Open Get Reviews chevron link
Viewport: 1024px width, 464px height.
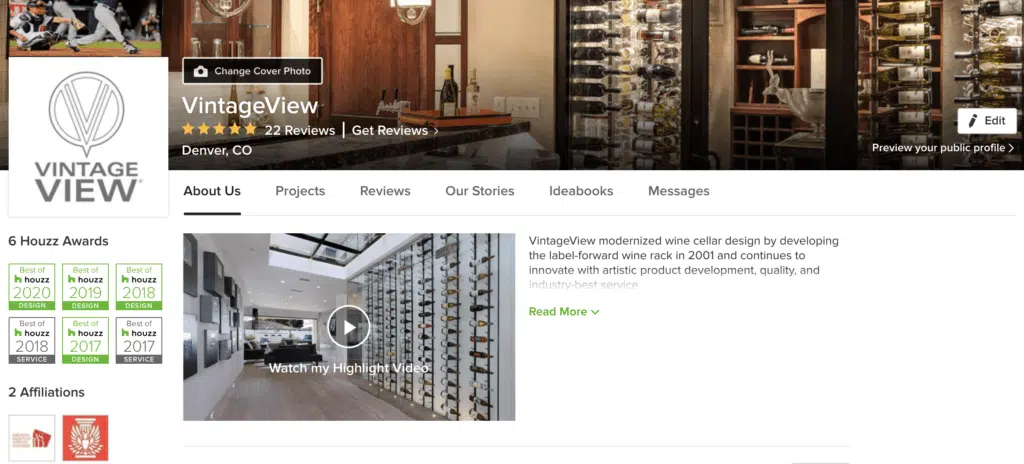point(394,131)
